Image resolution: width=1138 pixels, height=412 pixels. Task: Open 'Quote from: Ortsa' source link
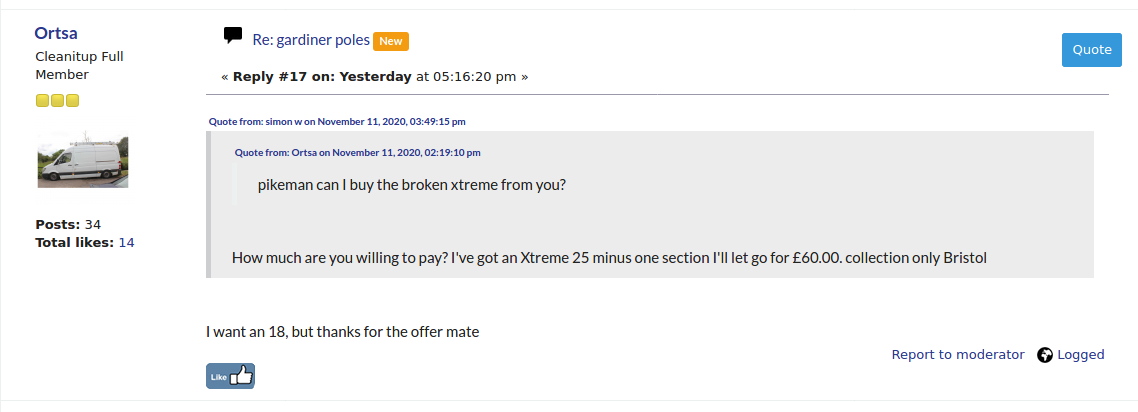[357, 152]
